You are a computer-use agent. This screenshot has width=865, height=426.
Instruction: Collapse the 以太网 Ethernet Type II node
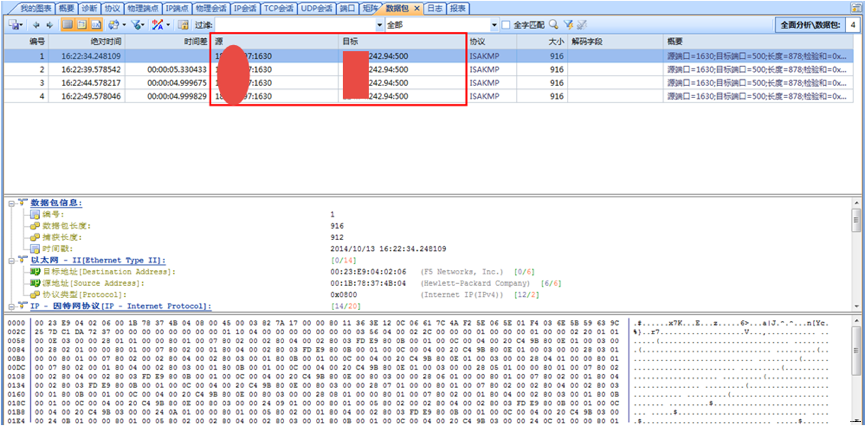pyautogui.click(x=10, y=260)
